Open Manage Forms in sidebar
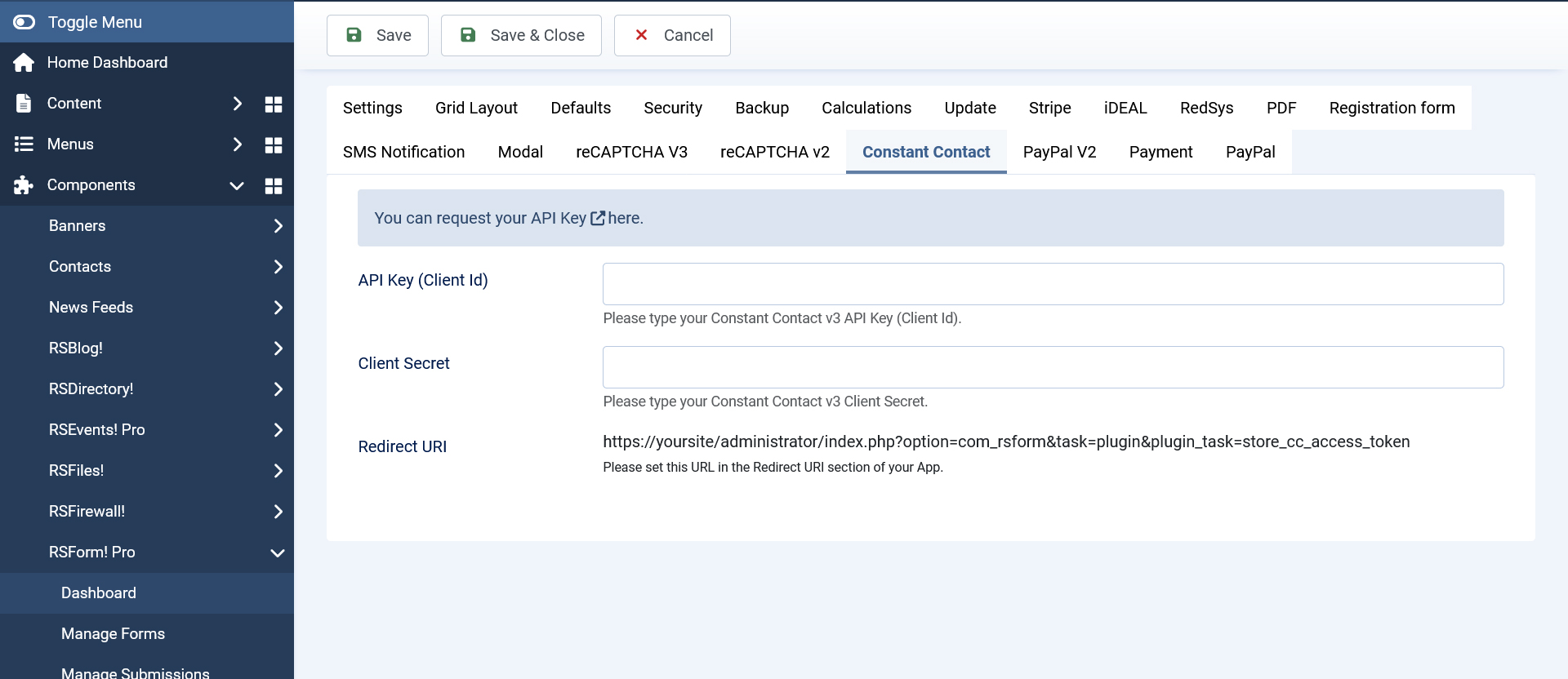 click(x=147, y=634)
